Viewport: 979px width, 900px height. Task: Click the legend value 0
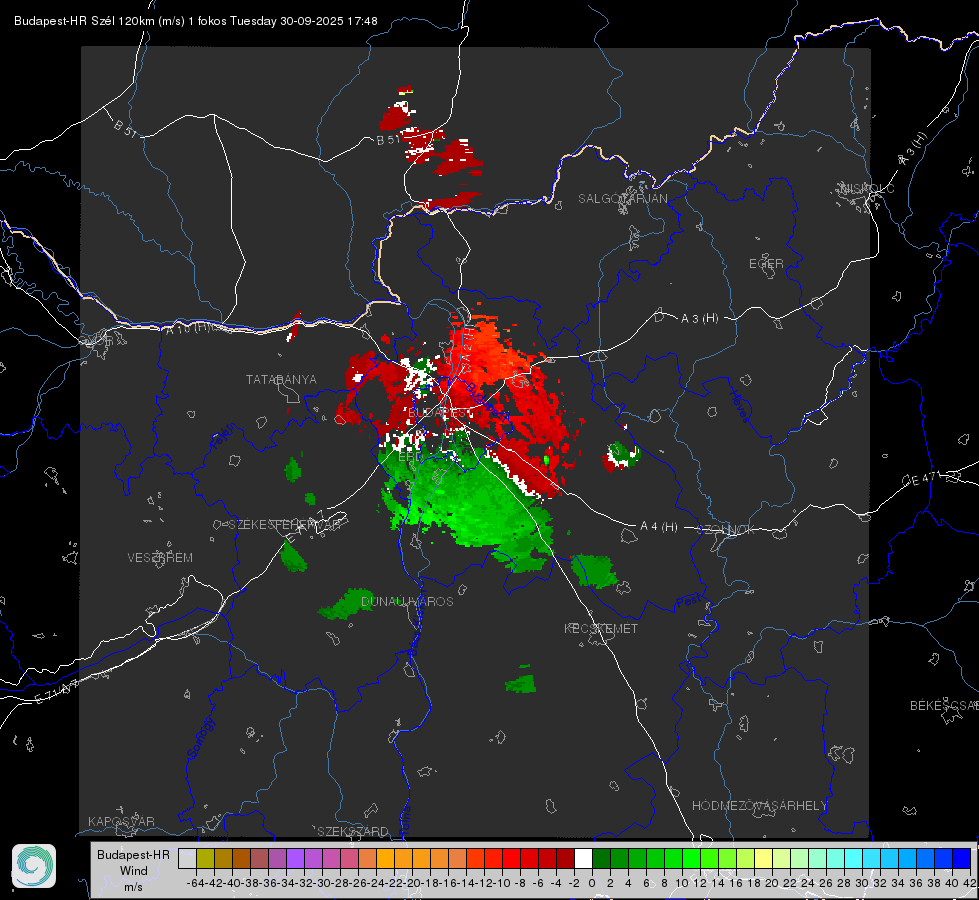point(592,883)
